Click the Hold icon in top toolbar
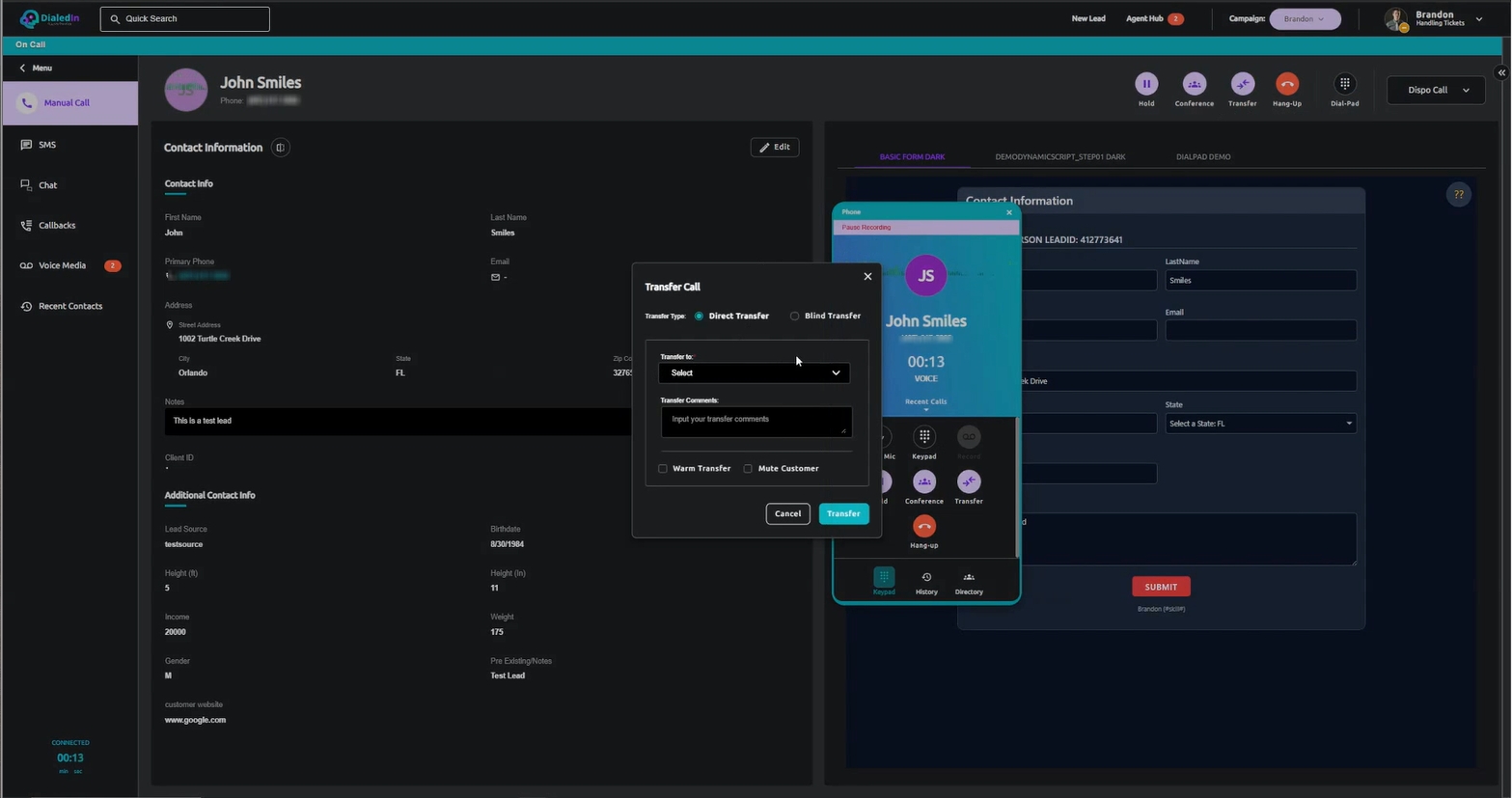The height and width of the screenshot is (798, 1512). click(1145, 85)
